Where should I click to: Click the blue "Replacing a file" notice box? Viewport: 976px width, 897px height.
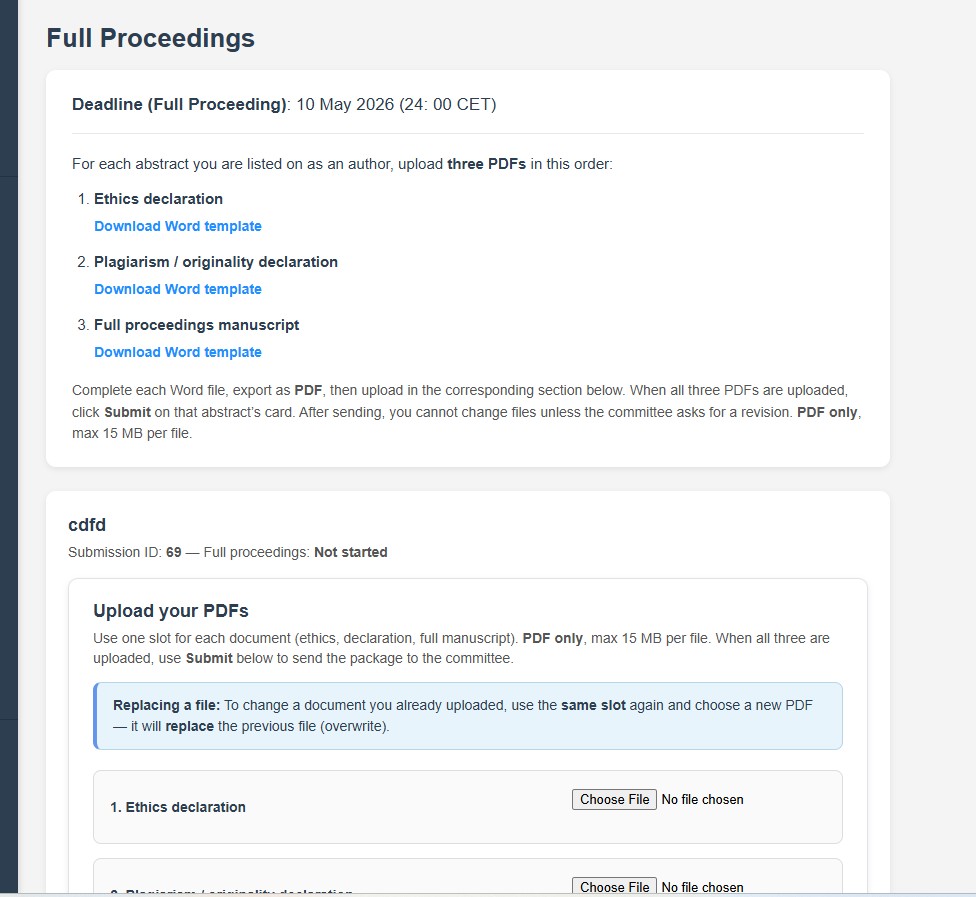tap(467, 716)
